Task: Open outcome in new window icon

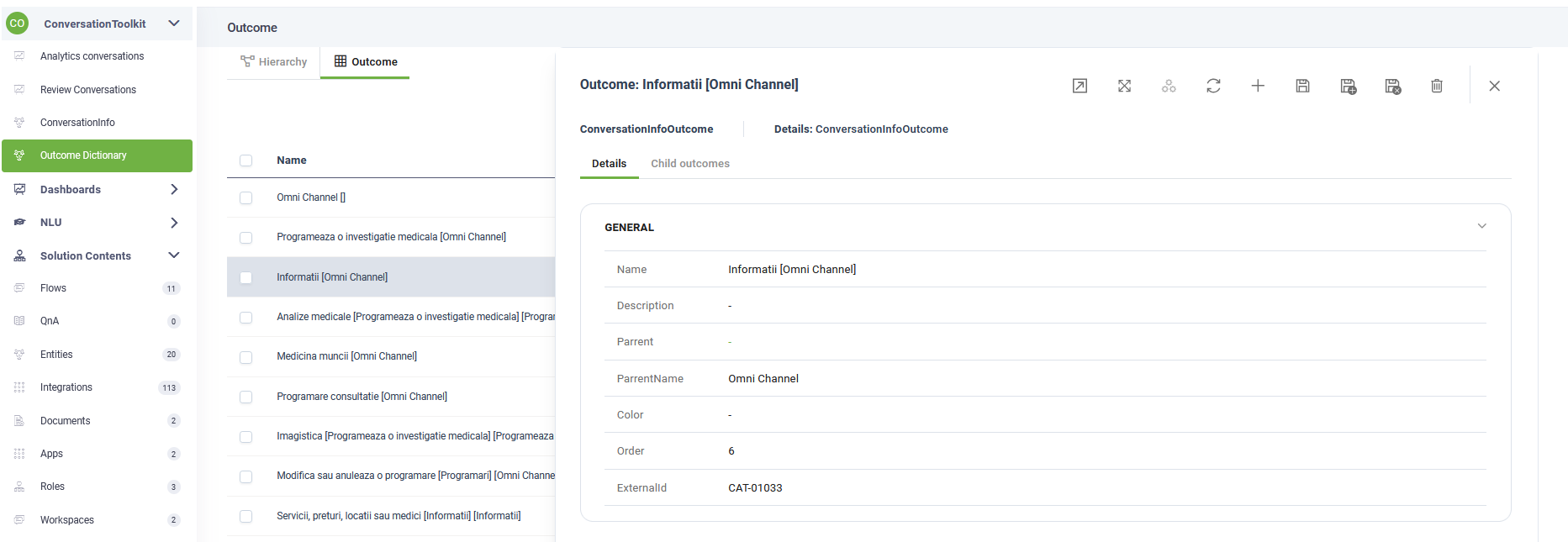Action: pos(1080,86)
